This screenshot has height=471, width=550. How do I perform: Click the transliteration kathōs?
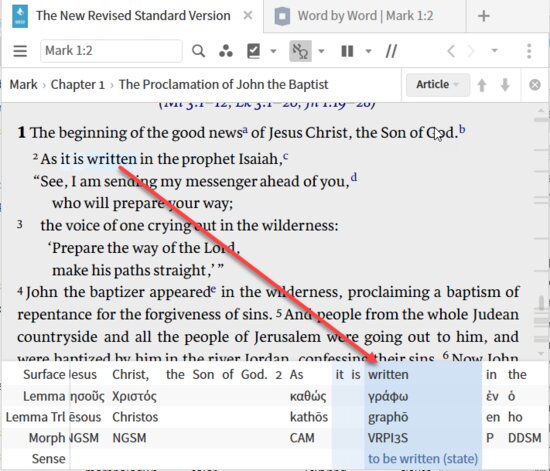(309, 417)
